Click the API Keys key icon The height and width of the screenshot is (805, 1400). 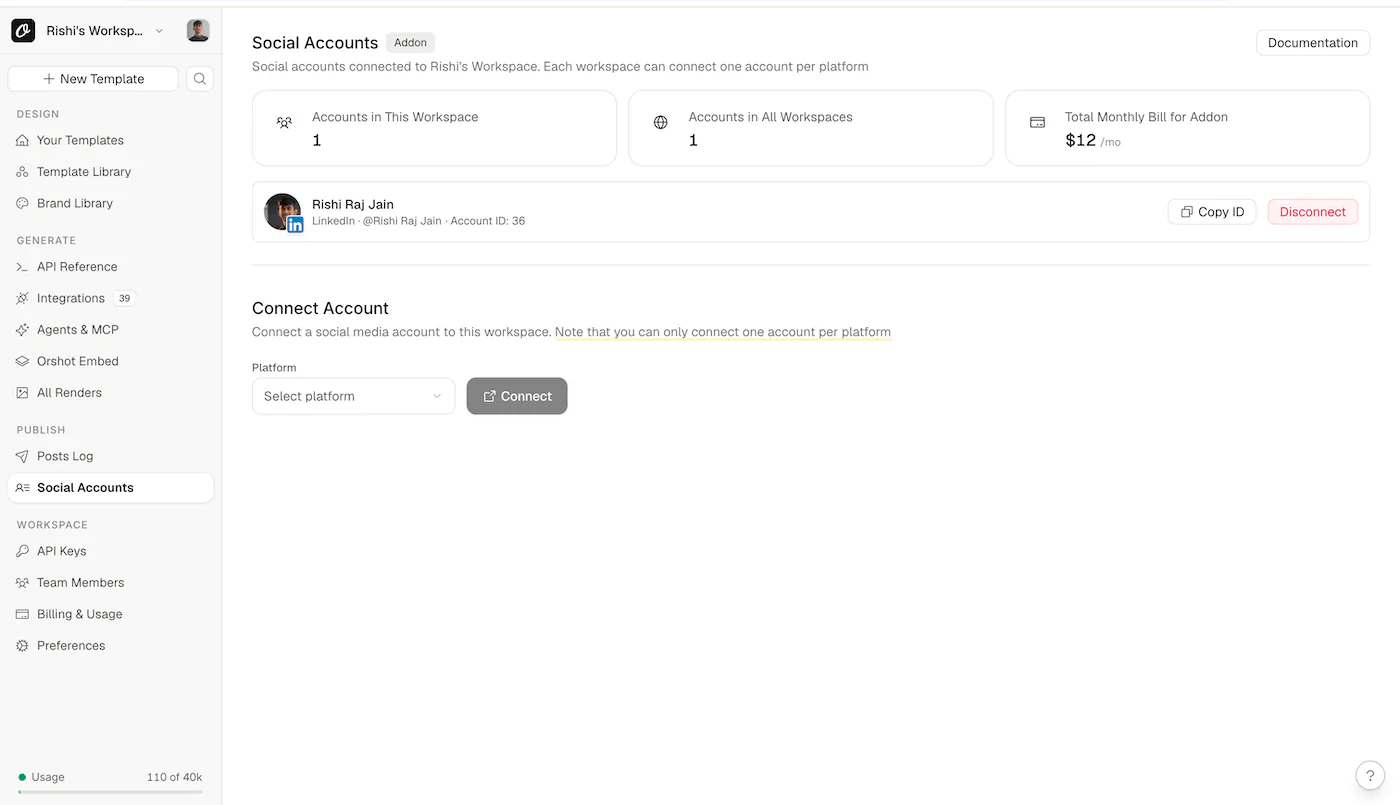click(x=22, y=551)
